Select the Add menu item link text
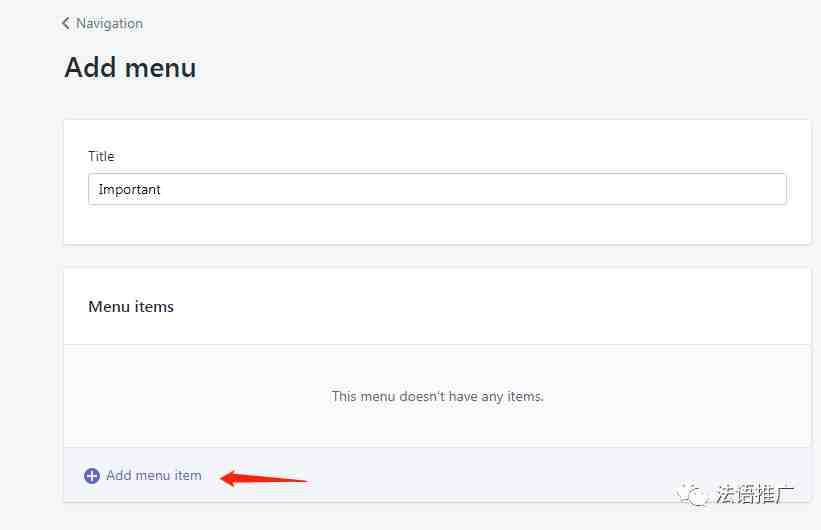 154,476
